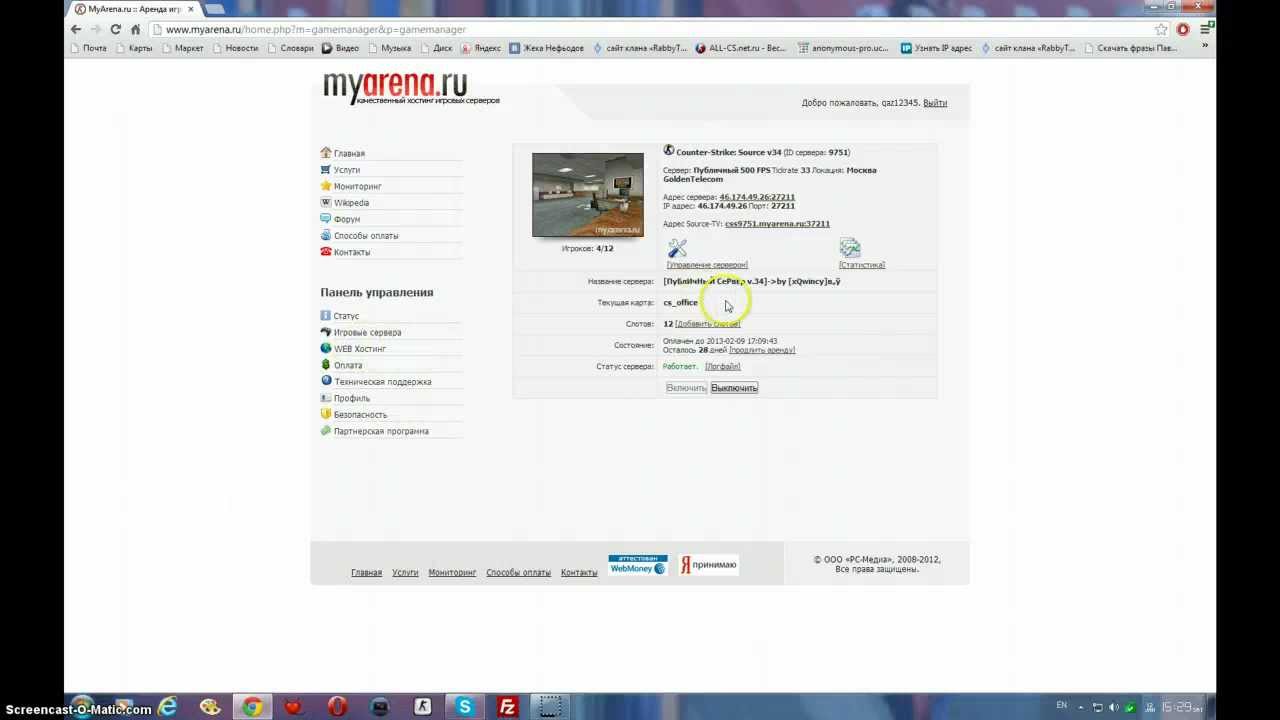Switch to Skype in the taskbar
Screen dimensions: 1280x720
pyautogui.click(x=464, y=707)
